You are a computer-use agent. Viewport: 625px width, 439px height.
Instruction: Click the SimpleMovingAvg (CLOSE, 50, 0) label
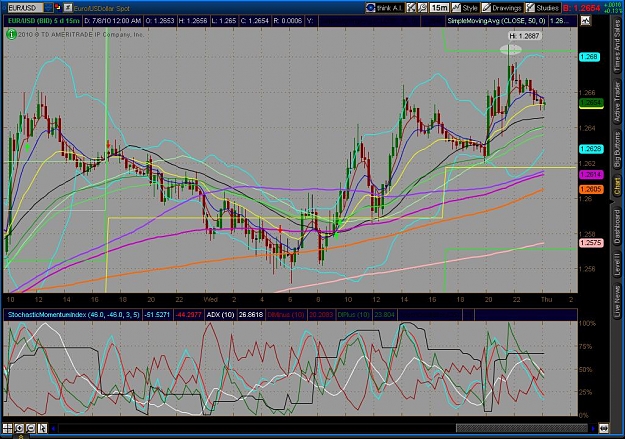click(x=496, y=21)
